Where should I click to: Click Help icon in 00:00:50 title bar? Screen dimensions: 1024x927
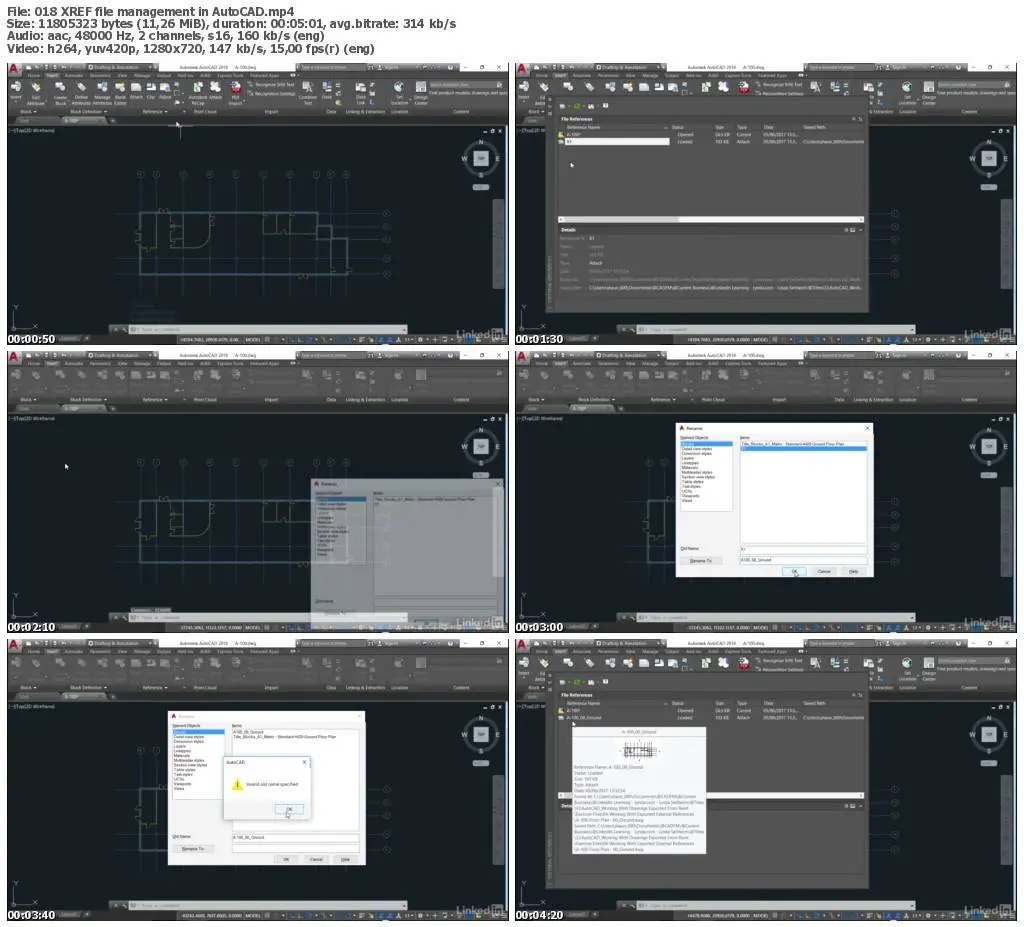450,67
